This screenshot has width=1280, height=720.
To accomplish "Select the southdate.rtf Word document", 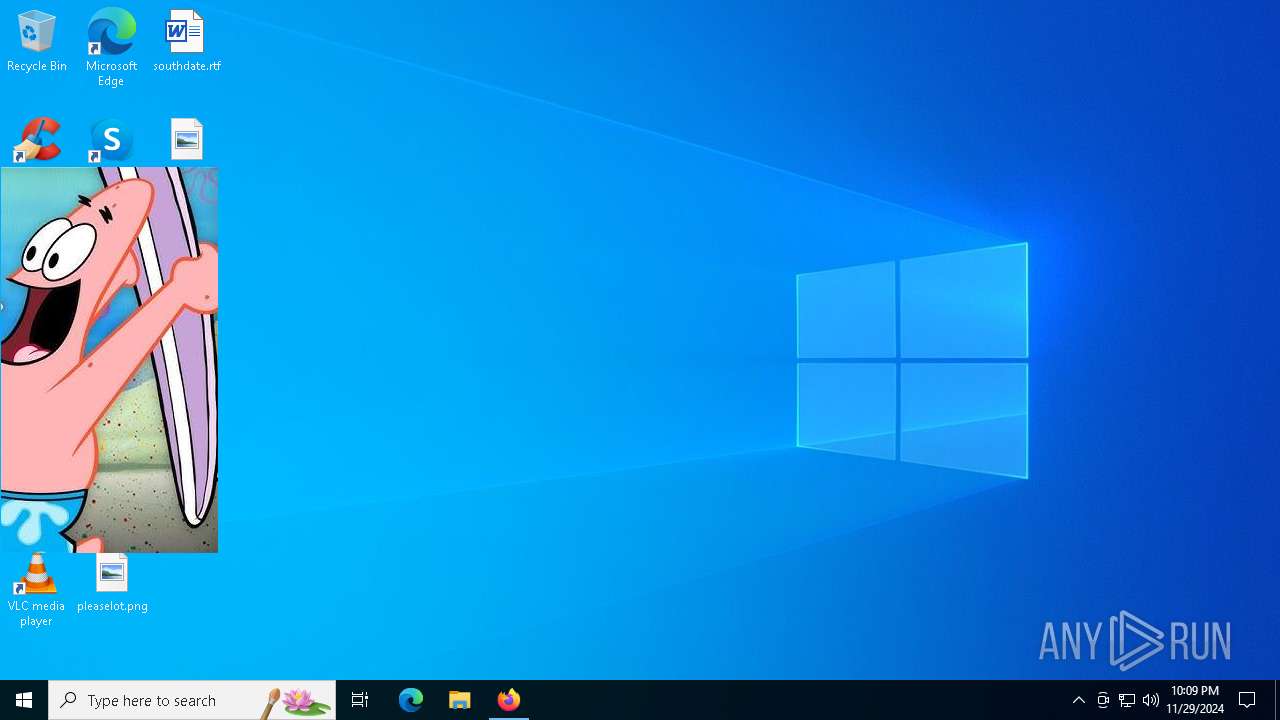I will (x=187, y=42).
